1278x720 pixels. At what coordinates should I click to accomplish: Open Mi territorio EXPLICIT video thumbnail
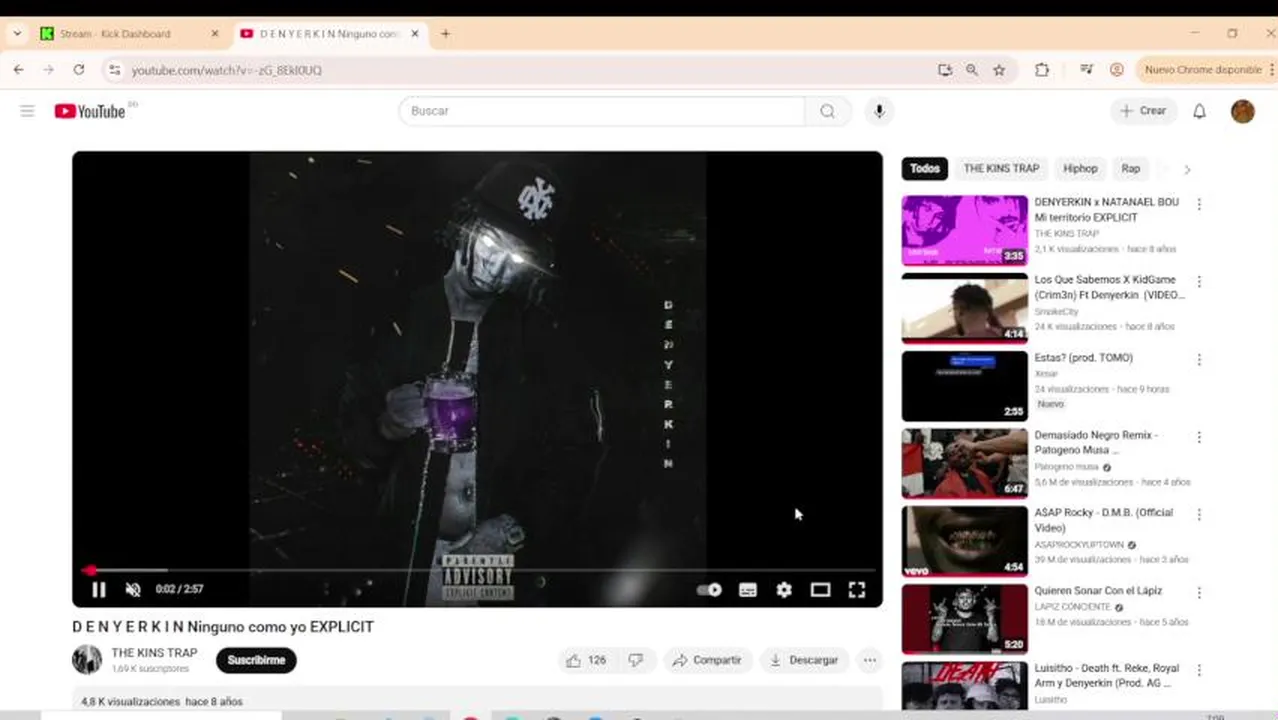(x=964, y=230)
